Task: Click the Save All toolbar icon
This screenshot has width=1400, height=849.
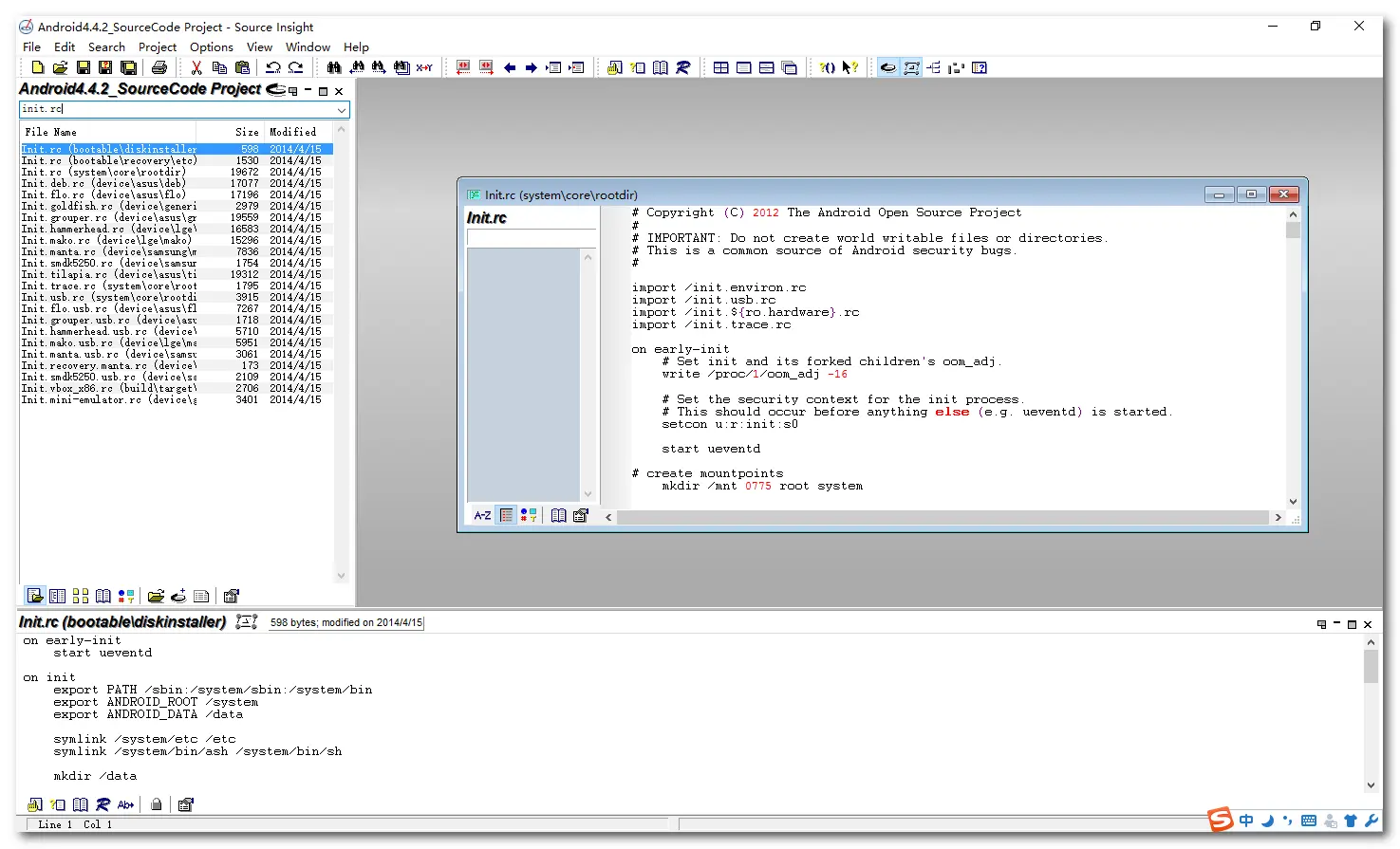Action: point(128,67)
